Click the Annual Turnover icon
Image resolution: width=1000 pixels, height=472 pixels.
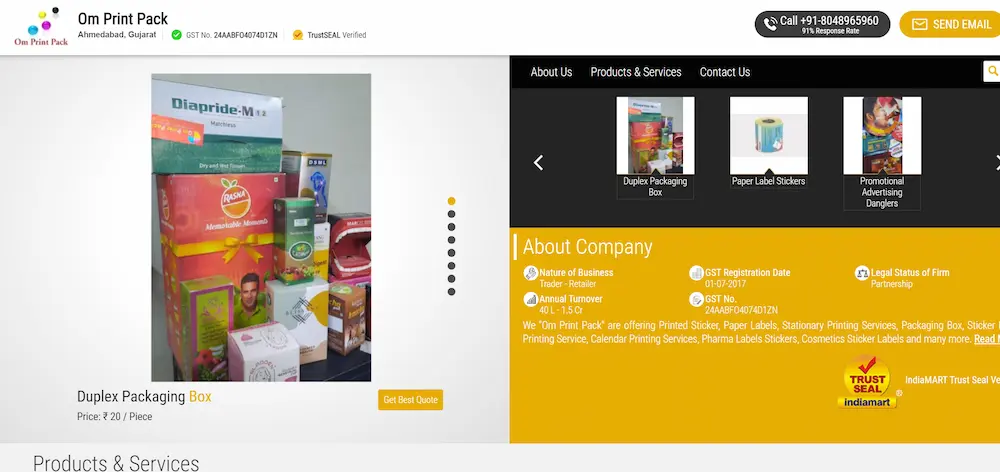pyautogui.click(x=531, y=299)
